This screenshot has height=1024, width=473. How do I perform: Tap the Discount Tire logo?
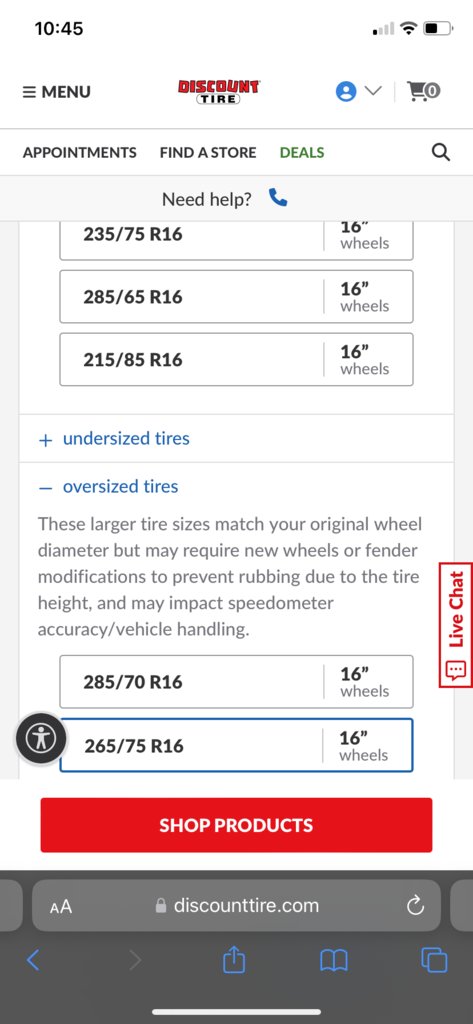point(219,92)
